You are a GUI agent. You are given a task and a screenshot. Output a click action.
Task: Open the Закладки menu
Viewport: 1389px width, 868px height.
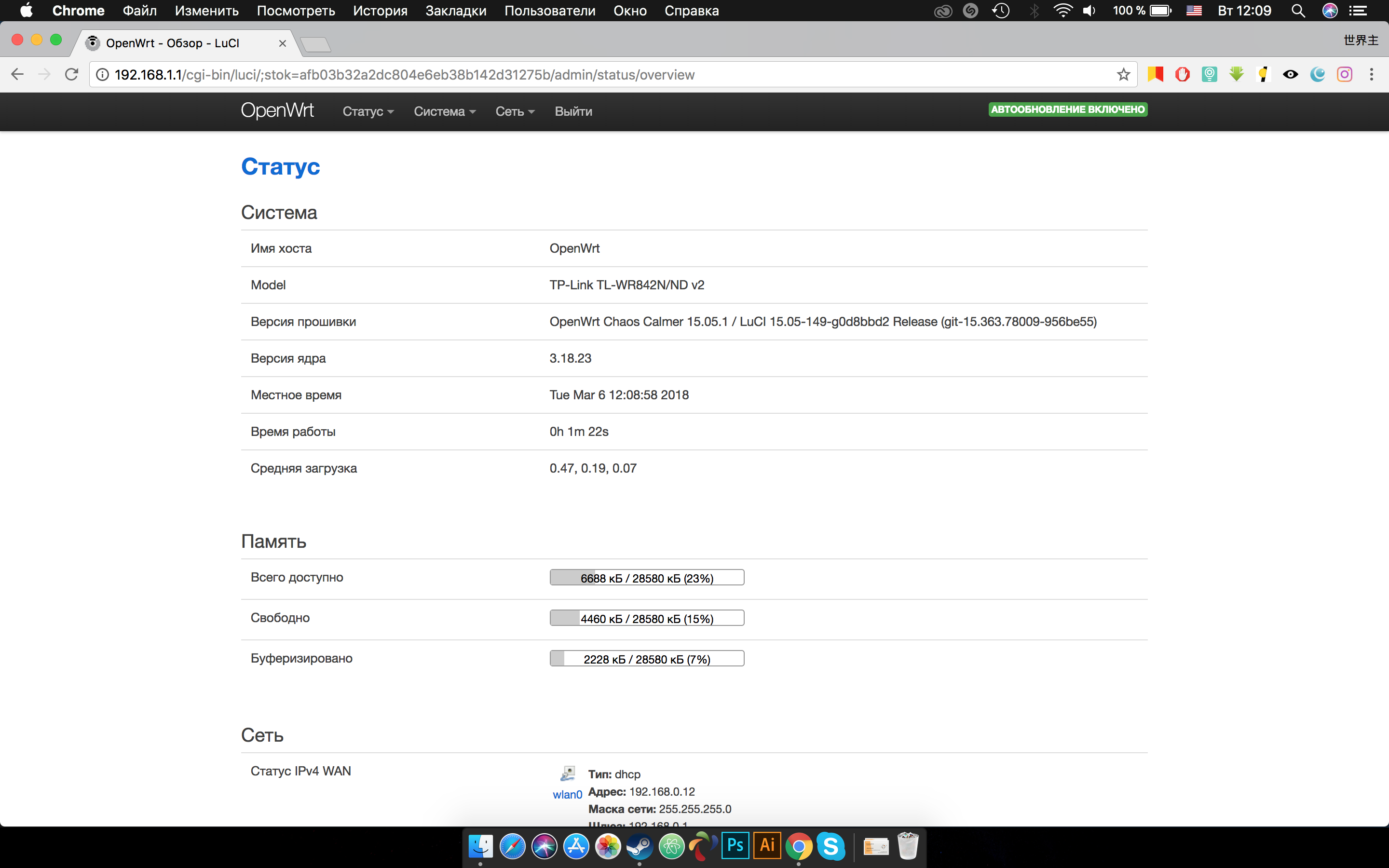[x=456, y=11]
